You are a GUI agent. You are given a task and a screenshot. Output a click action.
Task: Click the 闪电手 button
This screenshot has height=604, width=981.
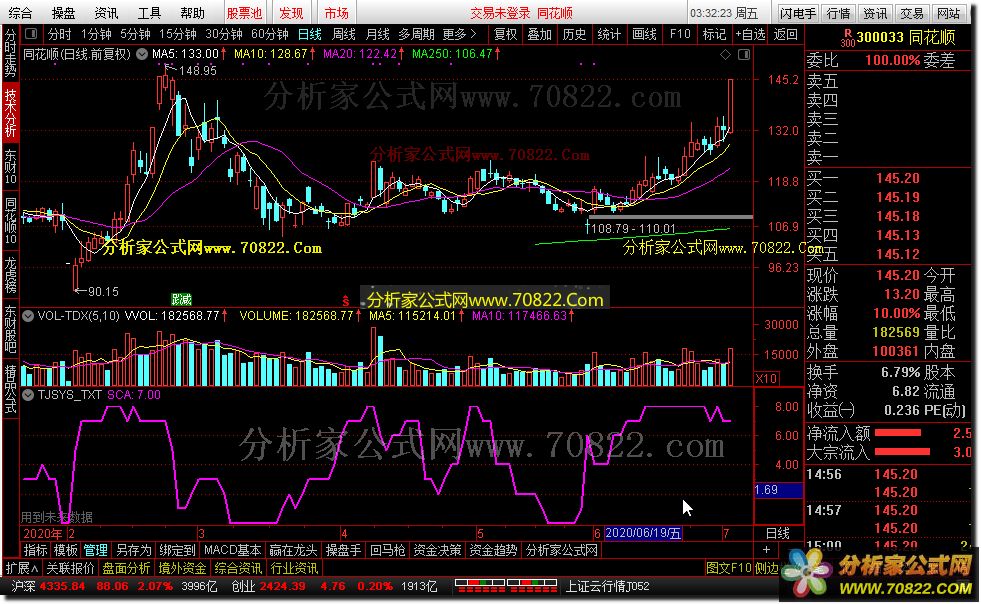tap(798, 13)
